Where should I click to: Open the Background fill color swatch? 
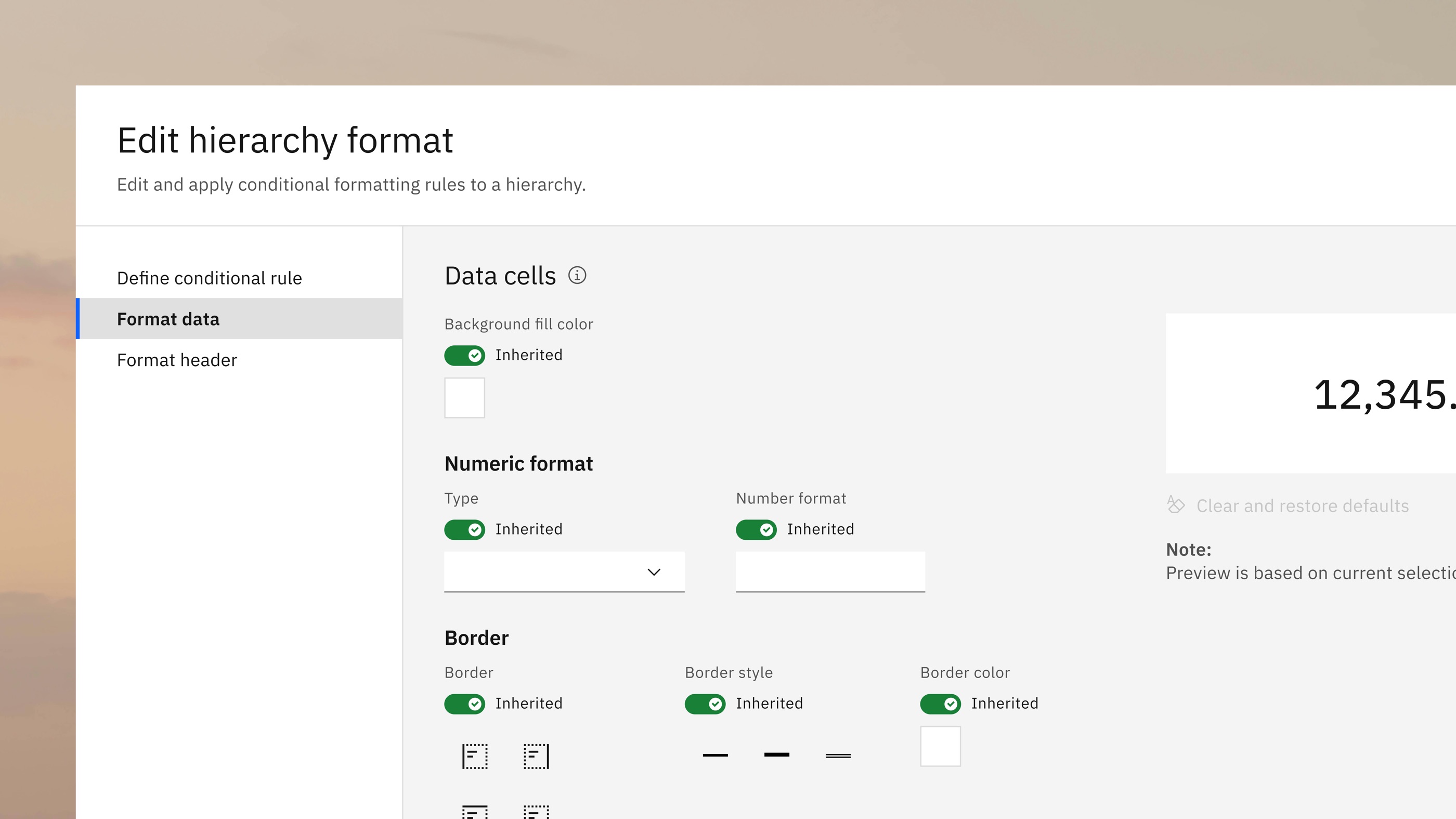click(464, 398)
